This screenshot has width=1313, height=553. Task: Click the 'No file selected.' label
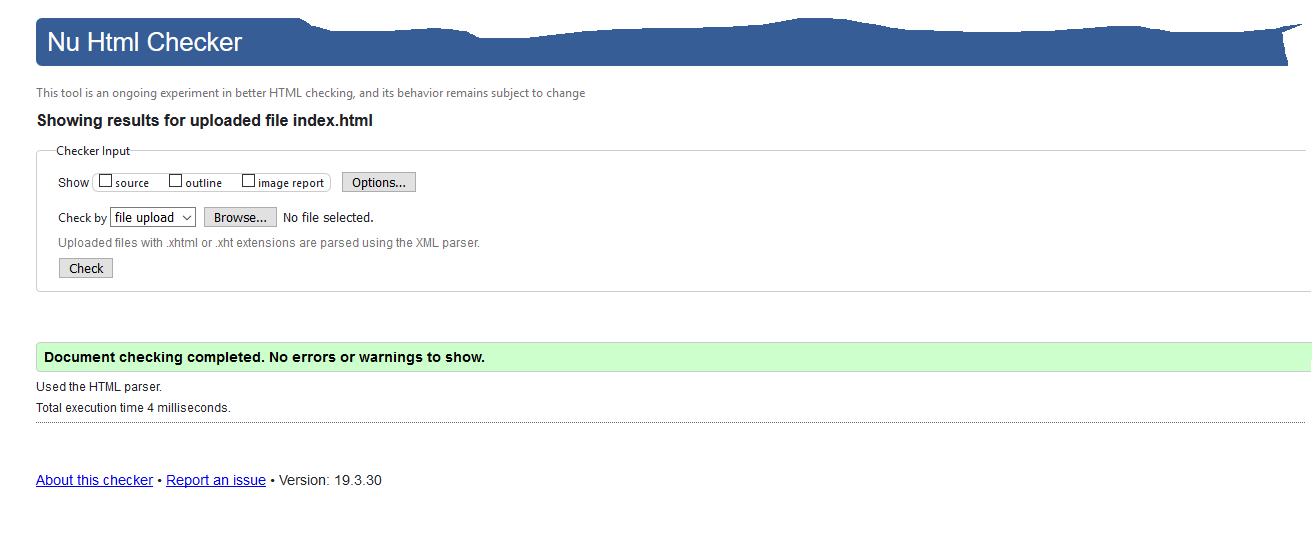pos(328,217)
